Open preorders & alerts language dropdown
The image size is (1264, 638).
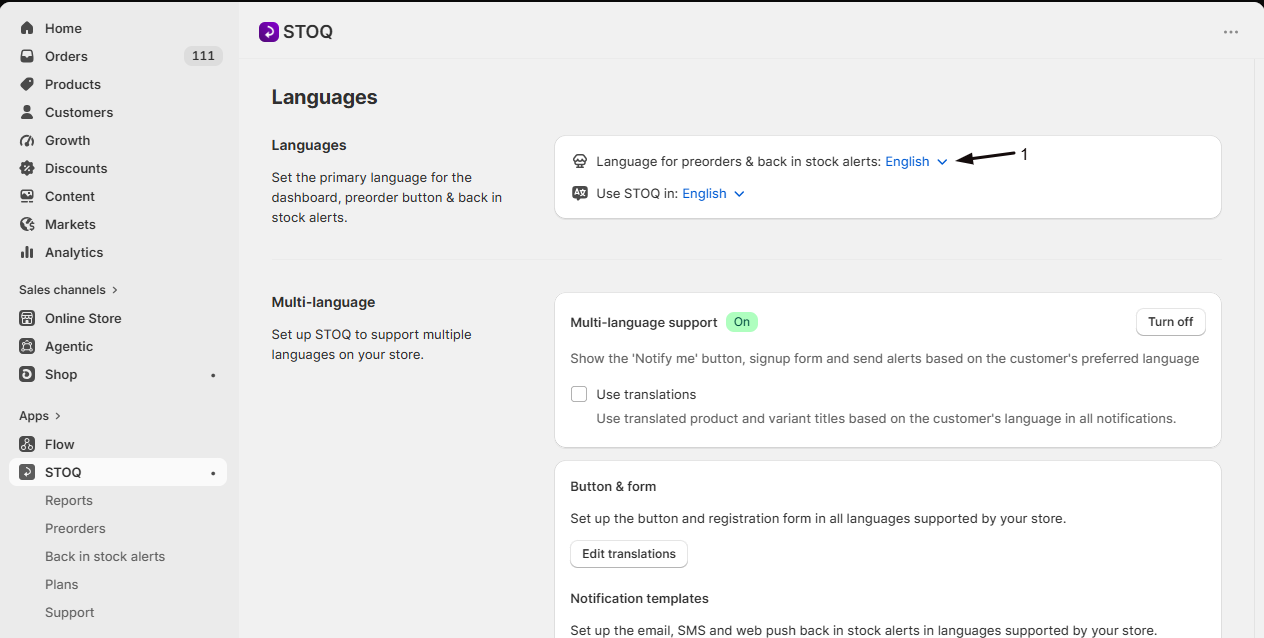click(x=916, y=161)
